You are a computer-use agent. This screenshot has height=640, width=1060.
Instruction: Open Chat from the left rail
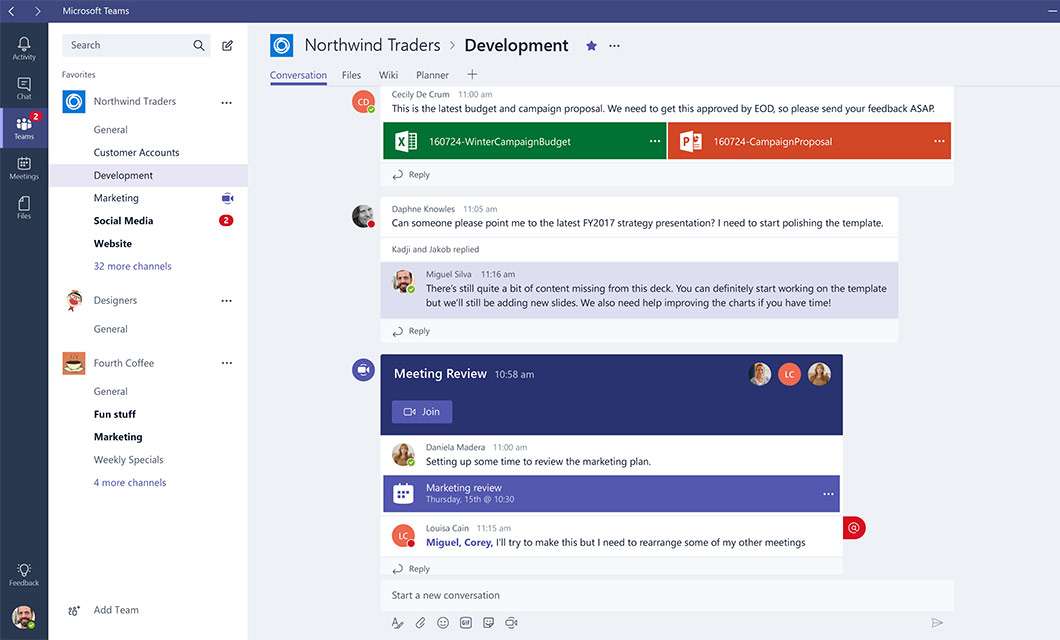[24, 88]
